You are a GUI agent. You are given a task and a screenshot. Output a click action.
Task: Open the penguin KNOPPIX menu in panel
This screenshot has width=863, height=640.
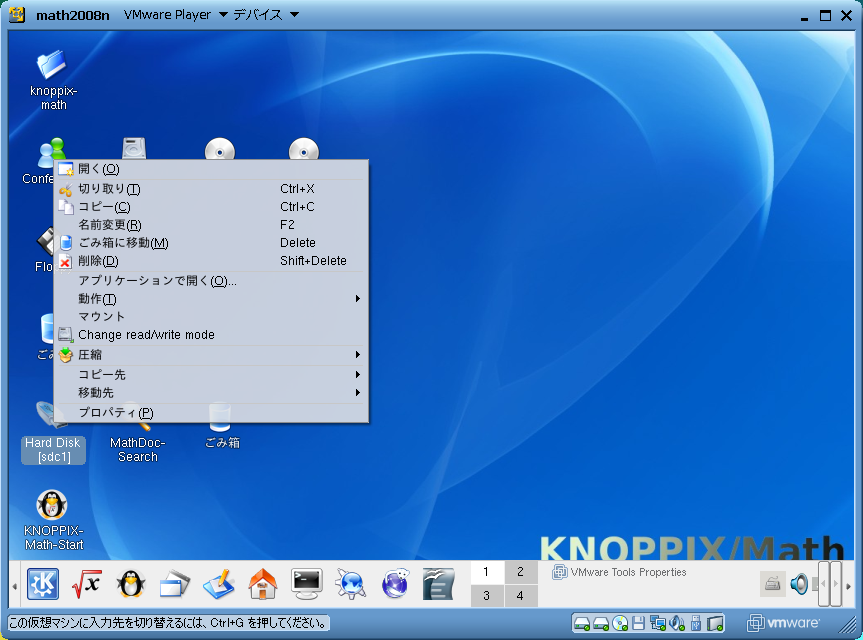coord(131,584)
